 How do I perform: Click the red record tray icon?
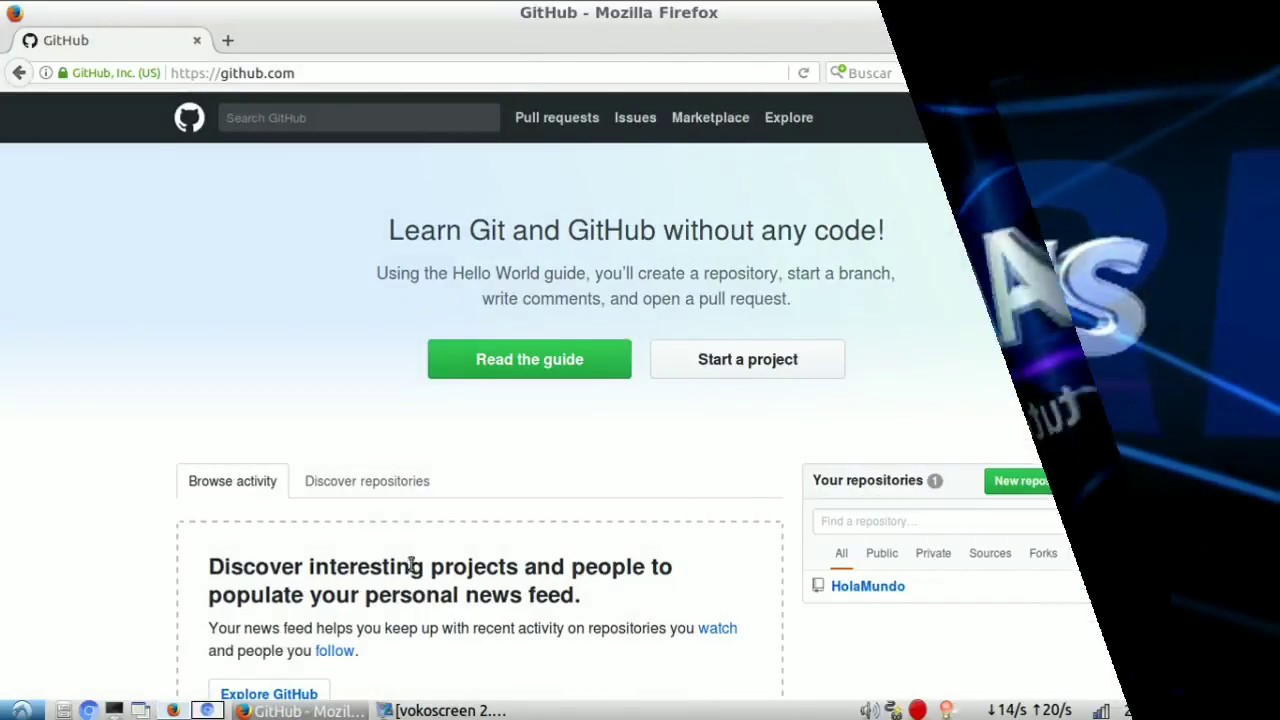tap(917, 710)
